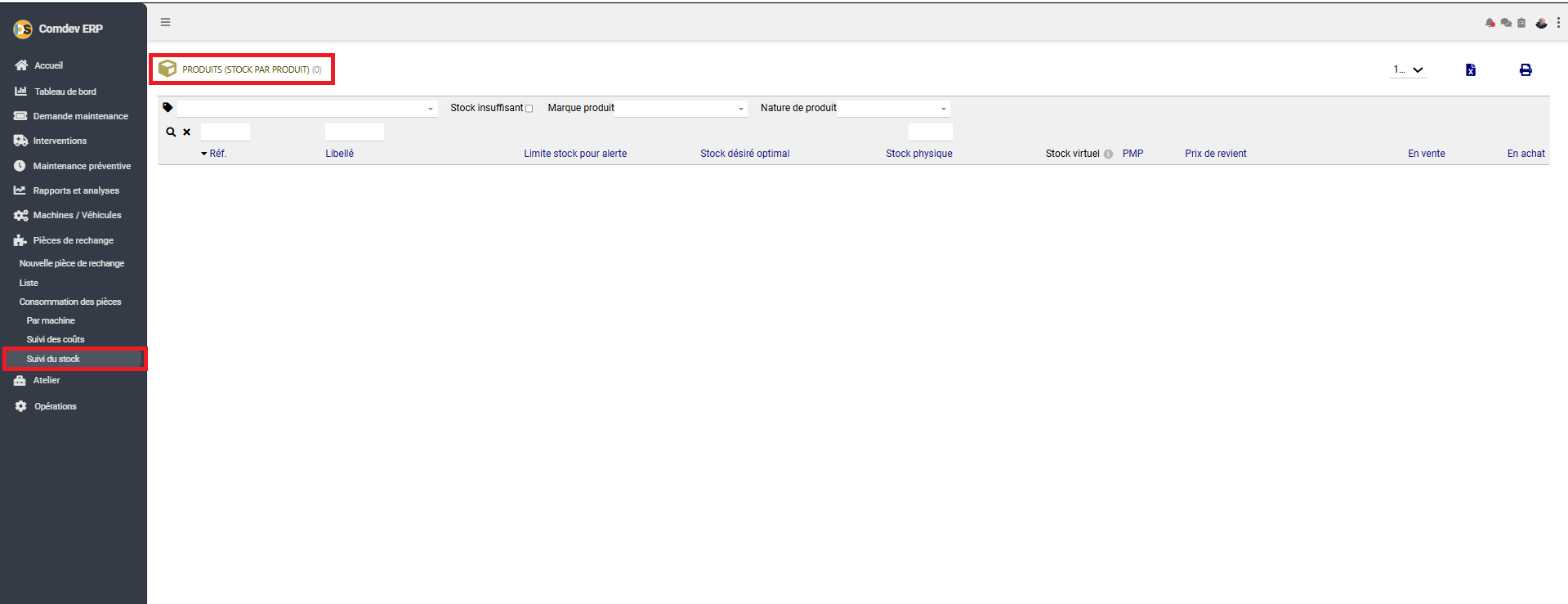This screenshot has height=604, width=1568.
Task: Open the clipboard tasks icon
Action: click(1521, 23)
